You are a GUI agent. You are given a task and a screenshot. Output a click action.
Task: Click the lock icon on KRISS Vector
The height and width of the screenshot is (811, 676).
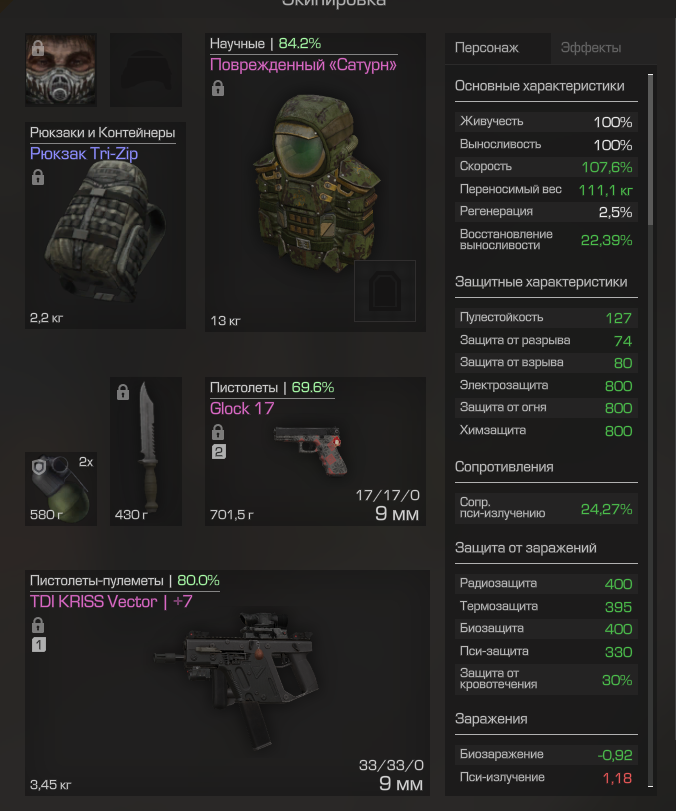tap(38, 625)
